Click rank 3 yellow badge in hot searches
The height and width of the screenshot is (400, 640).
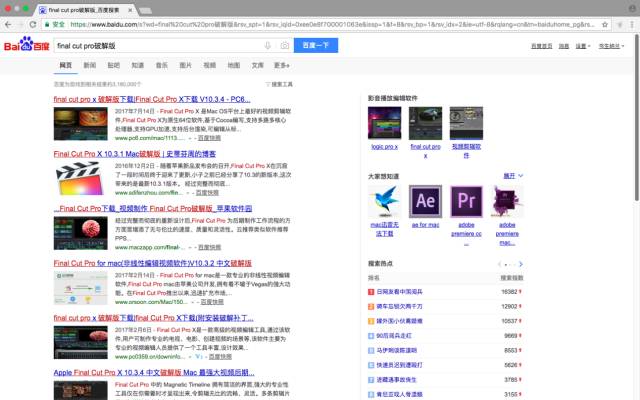click(371, 321)
